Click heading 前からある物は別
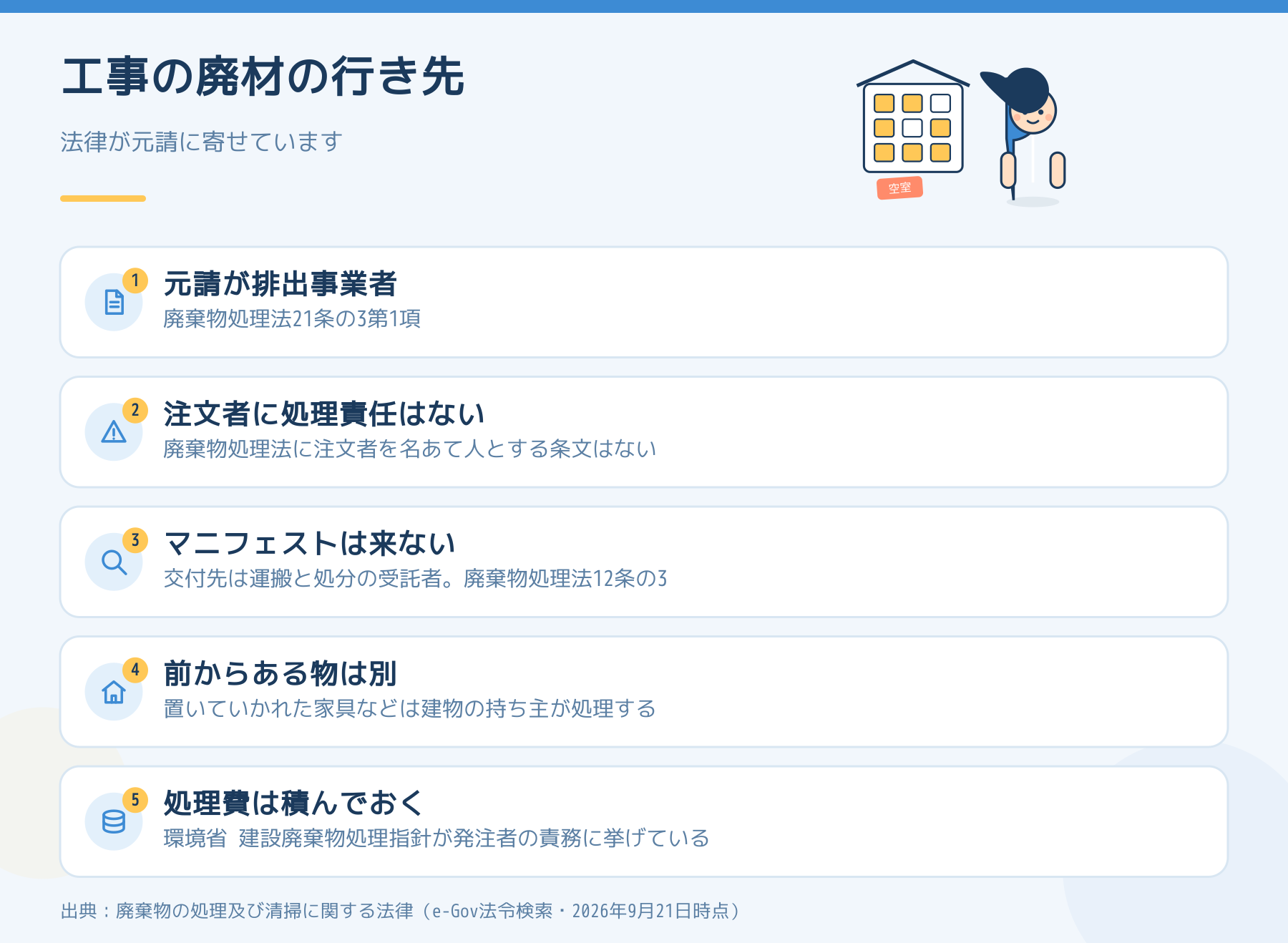This screenshot has height=943, width=1288. point(280,673)
